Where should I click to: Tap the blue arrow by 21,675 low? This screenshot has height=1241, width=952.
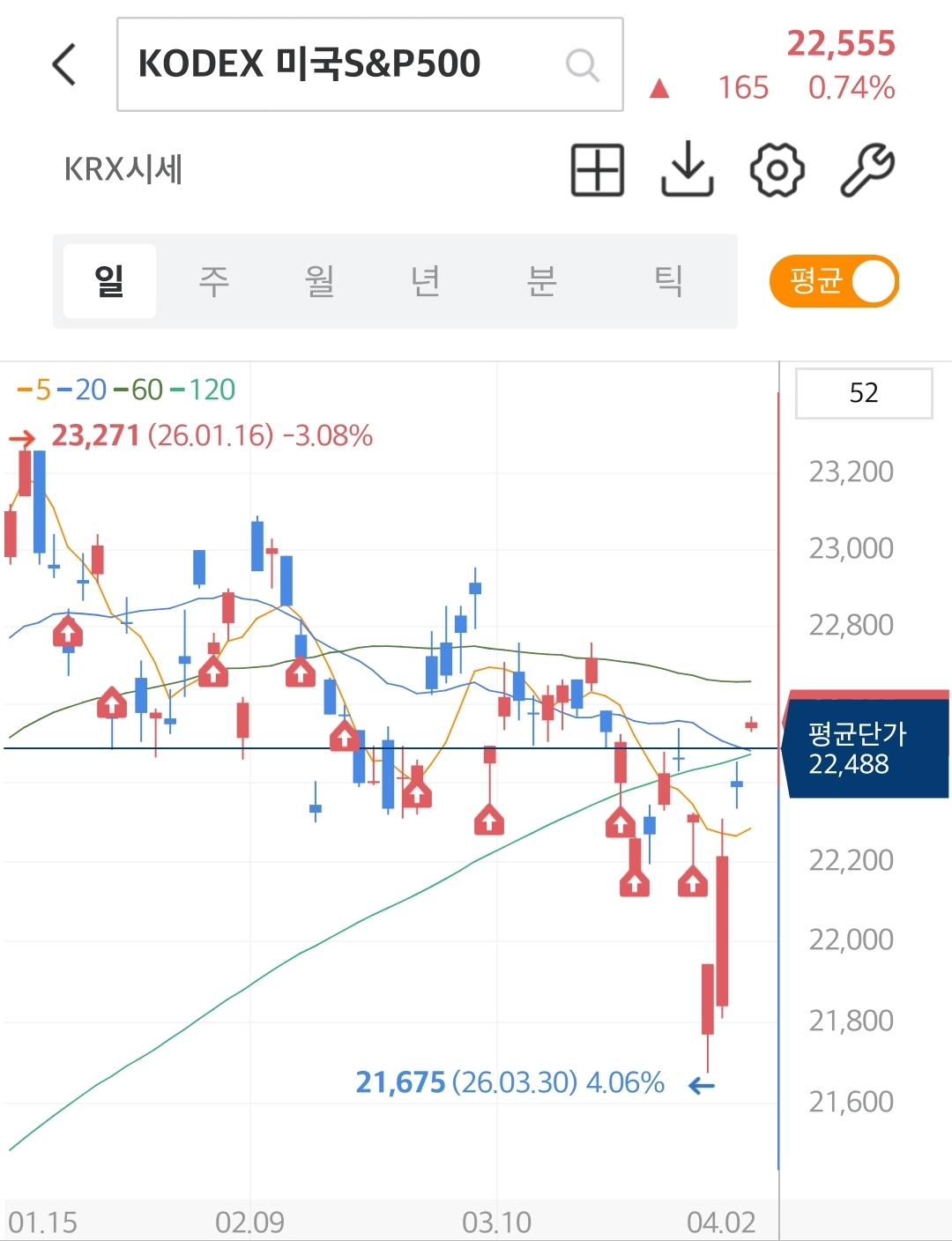(x=701, y=1085)
